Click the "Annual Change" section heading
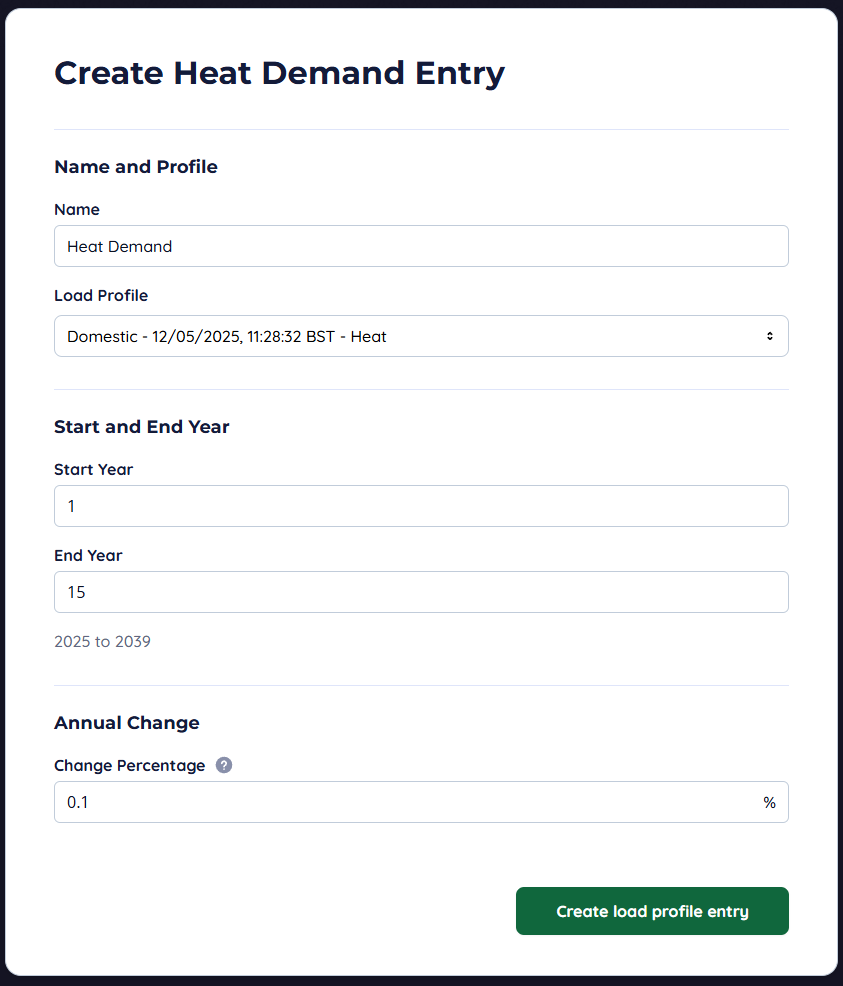 point(126,722)
